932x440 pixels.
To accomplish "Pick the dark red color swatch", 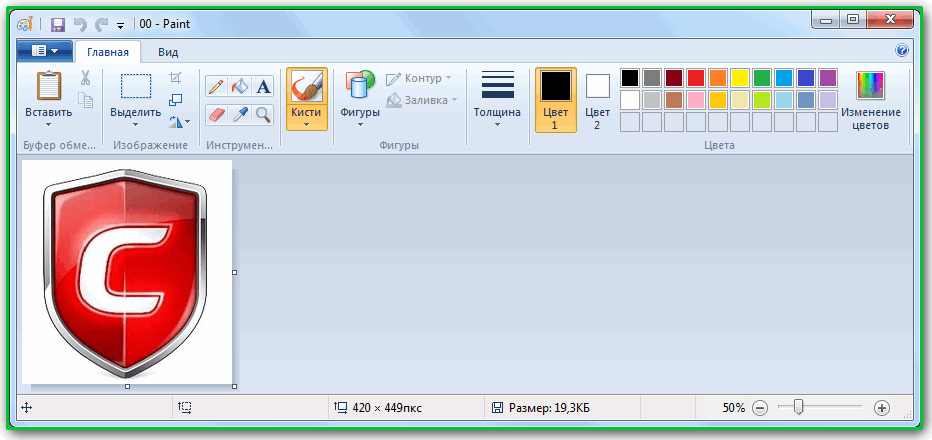I will [x=674, y=78].
